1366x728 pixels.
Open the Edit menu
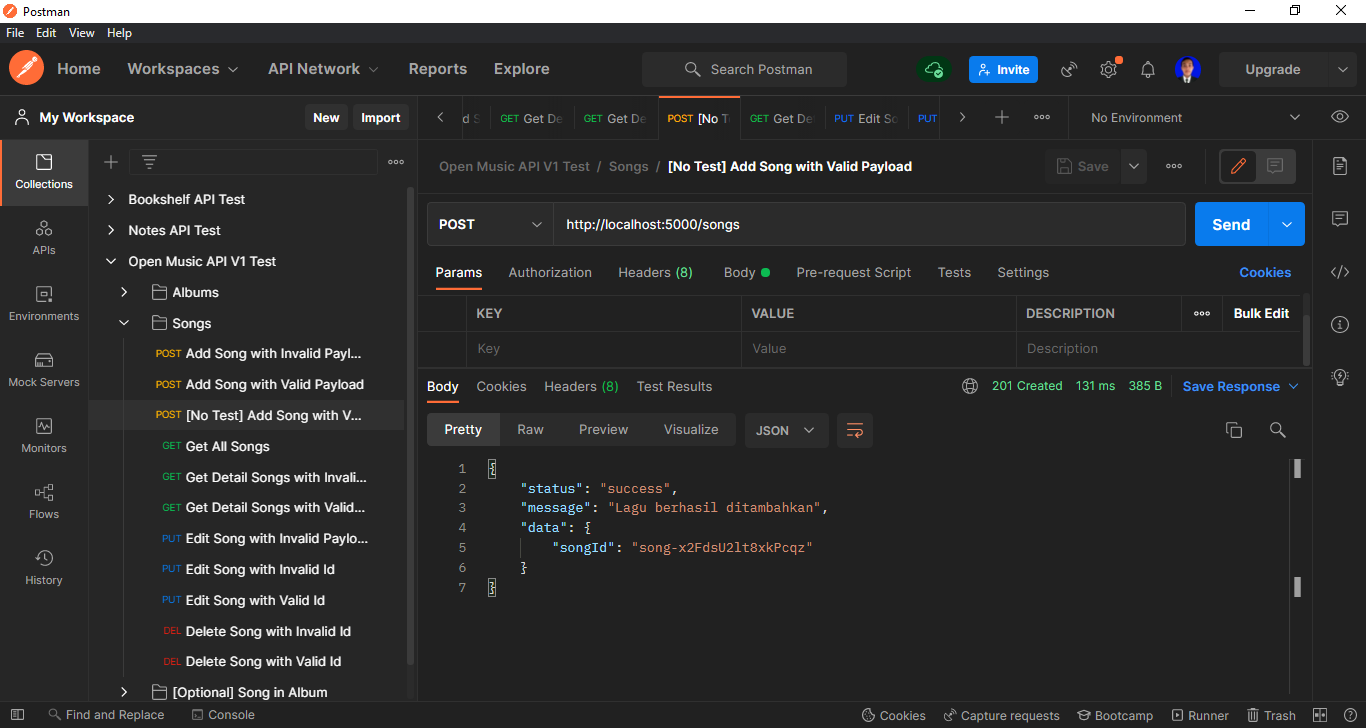tap(46, 33)
